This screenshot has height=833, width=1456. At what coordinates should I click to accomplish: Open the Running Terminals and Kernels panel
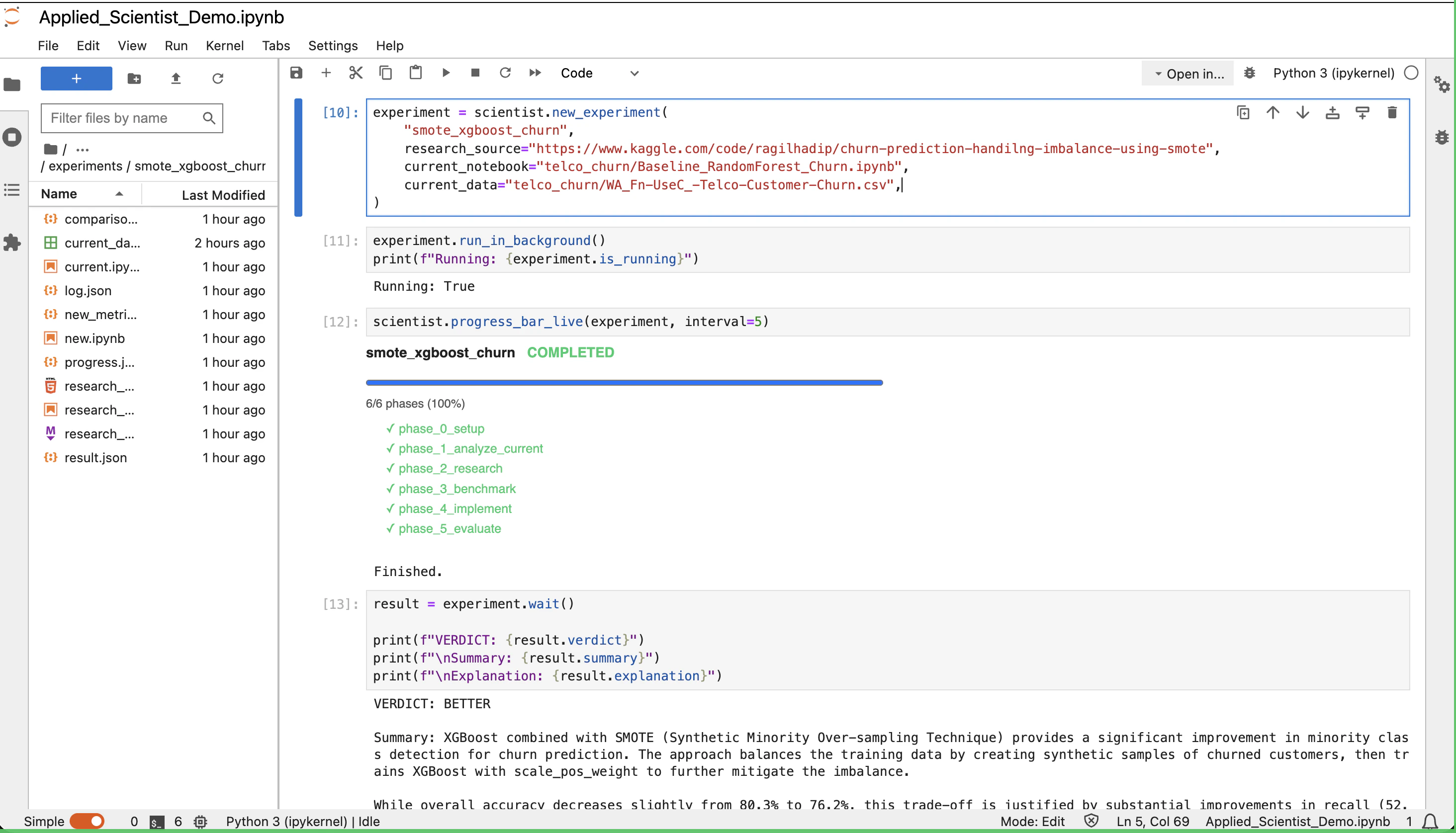pos(12,137)
